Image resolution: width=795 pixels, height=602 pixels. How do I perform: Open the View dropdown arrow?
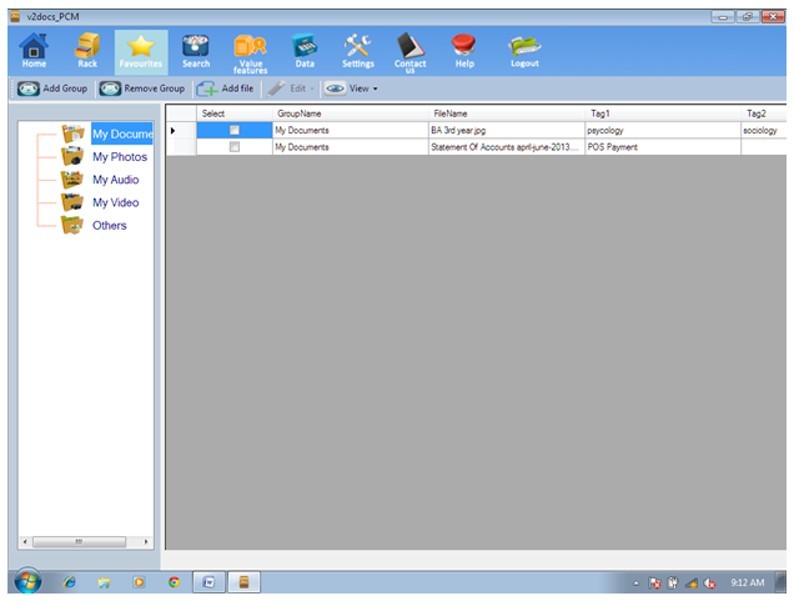[x=375, y=89]
